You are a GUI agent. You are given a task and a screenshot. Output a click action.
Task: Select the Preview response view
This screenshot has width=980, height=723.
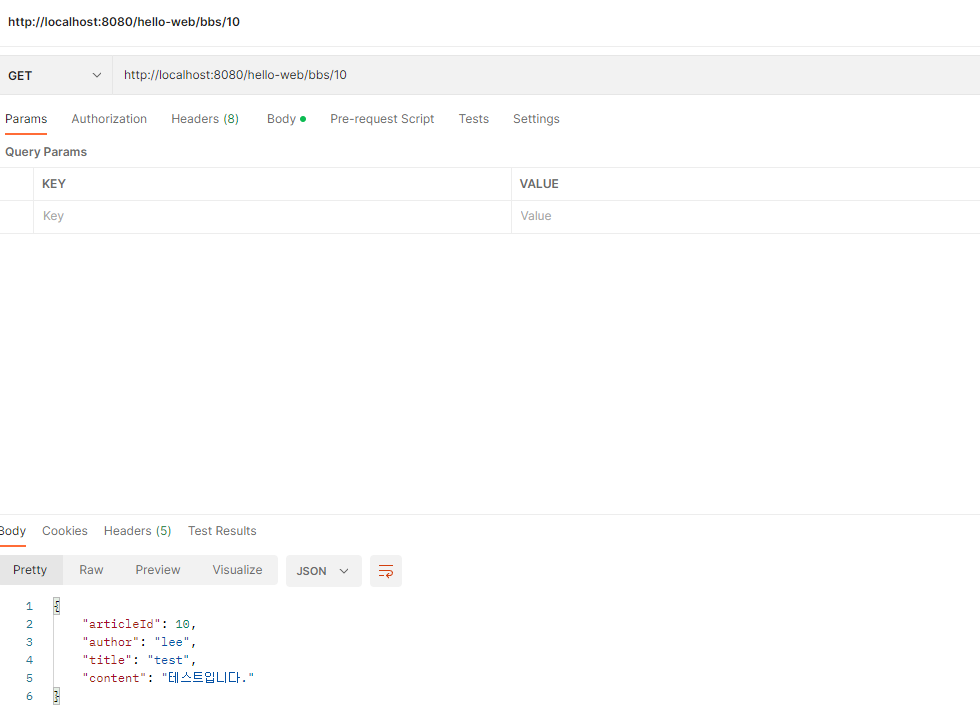tap(158, 570)
